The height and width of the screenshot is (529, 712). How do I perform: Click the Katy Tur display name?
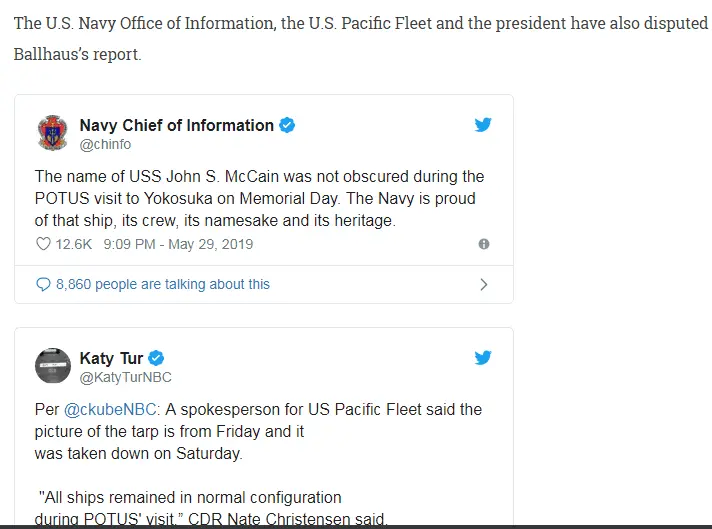[x=111, y=358]
